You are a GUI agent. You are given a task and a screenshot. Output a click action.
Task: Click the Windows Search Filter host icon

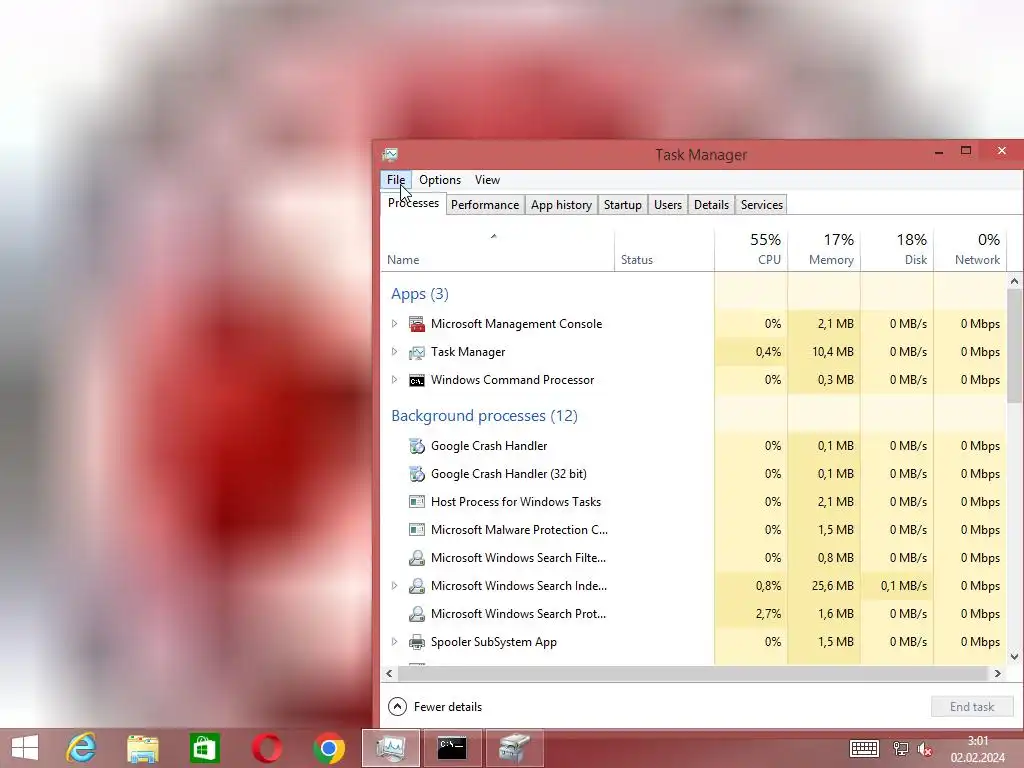click(x=417, y=558)
